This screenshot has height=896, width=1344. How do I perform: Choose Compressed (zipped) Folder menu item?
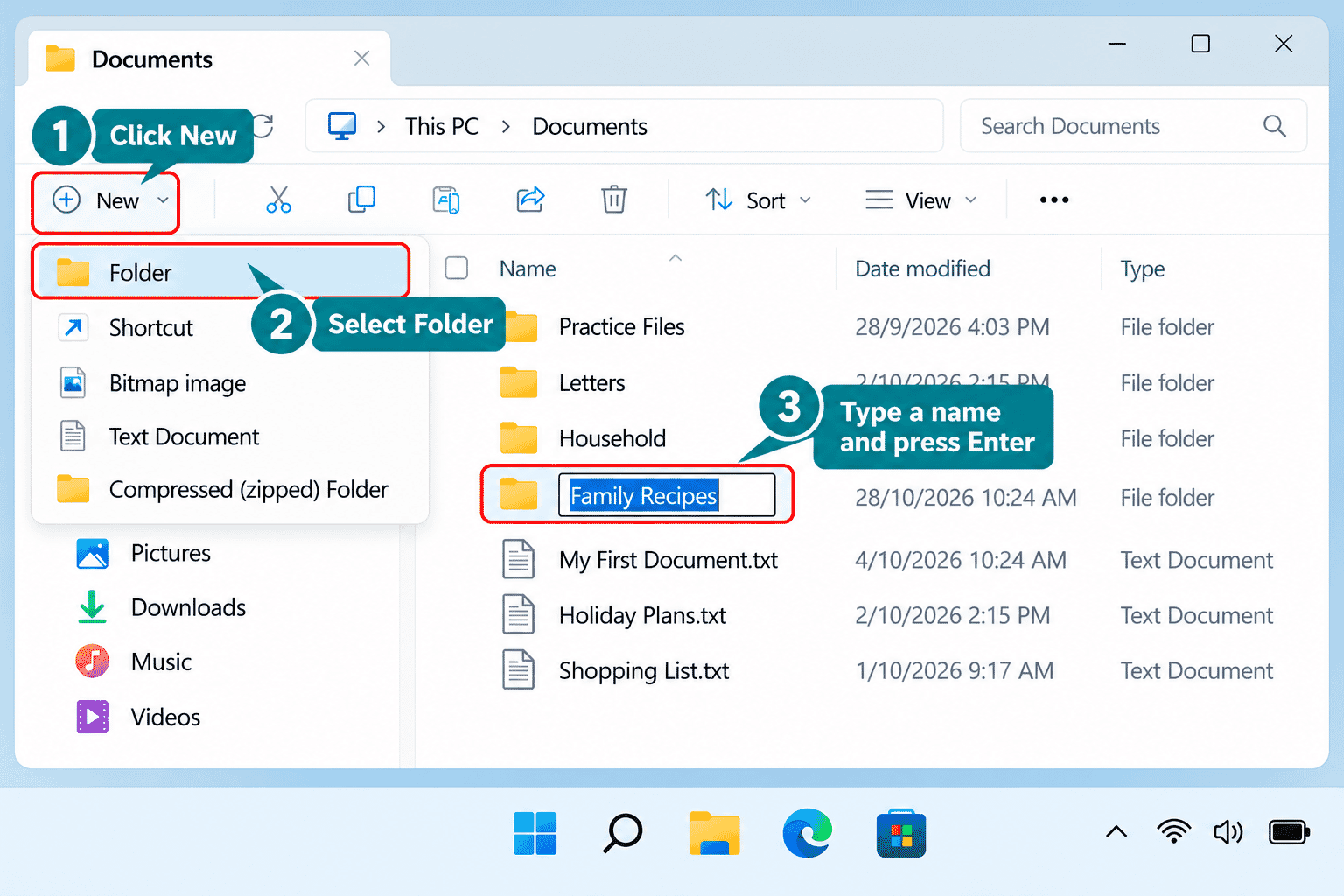pyautogui.click(x=229, y=489)
